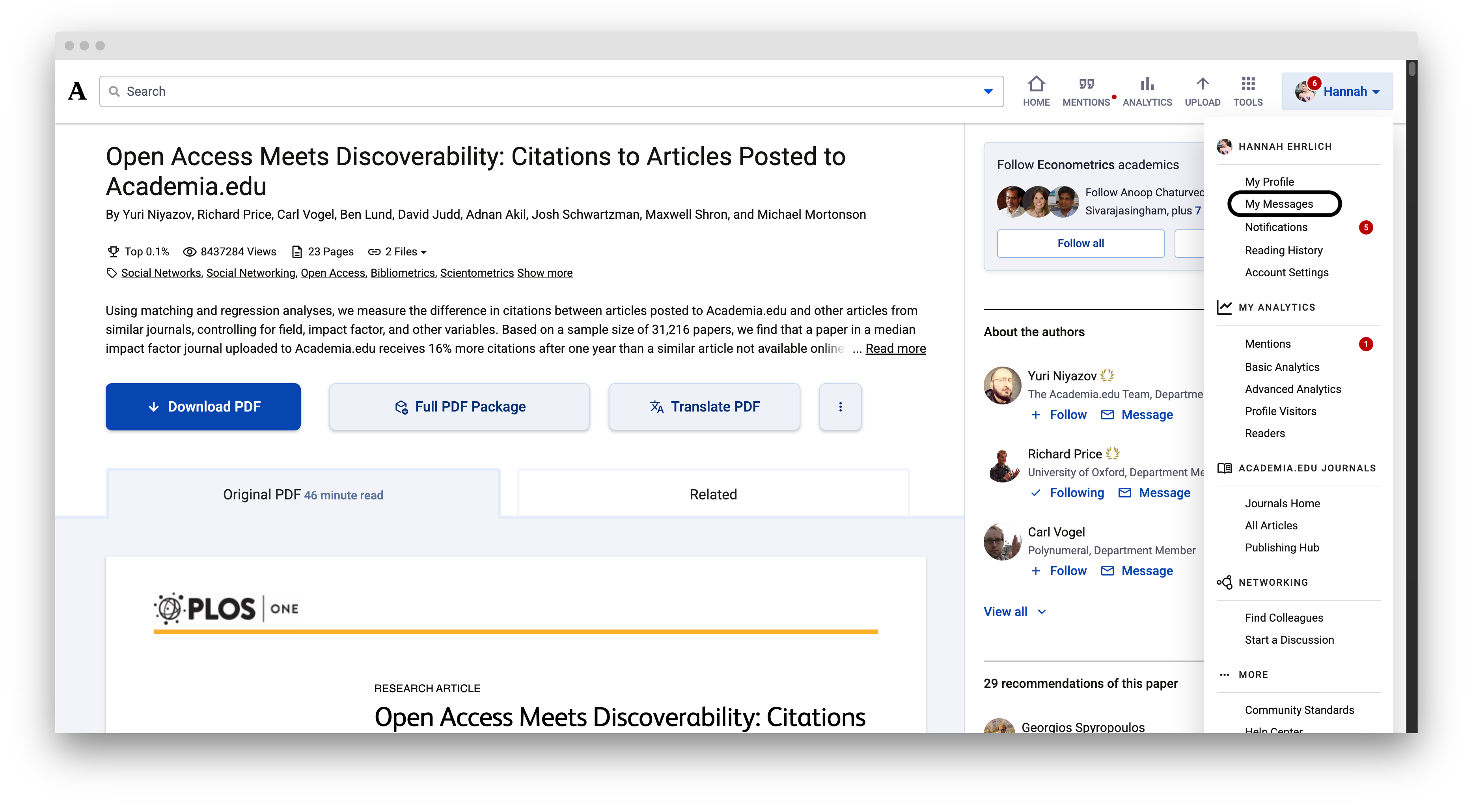Message Yuri Niyazov
Screen dimensions: 1473x812
1137,415
